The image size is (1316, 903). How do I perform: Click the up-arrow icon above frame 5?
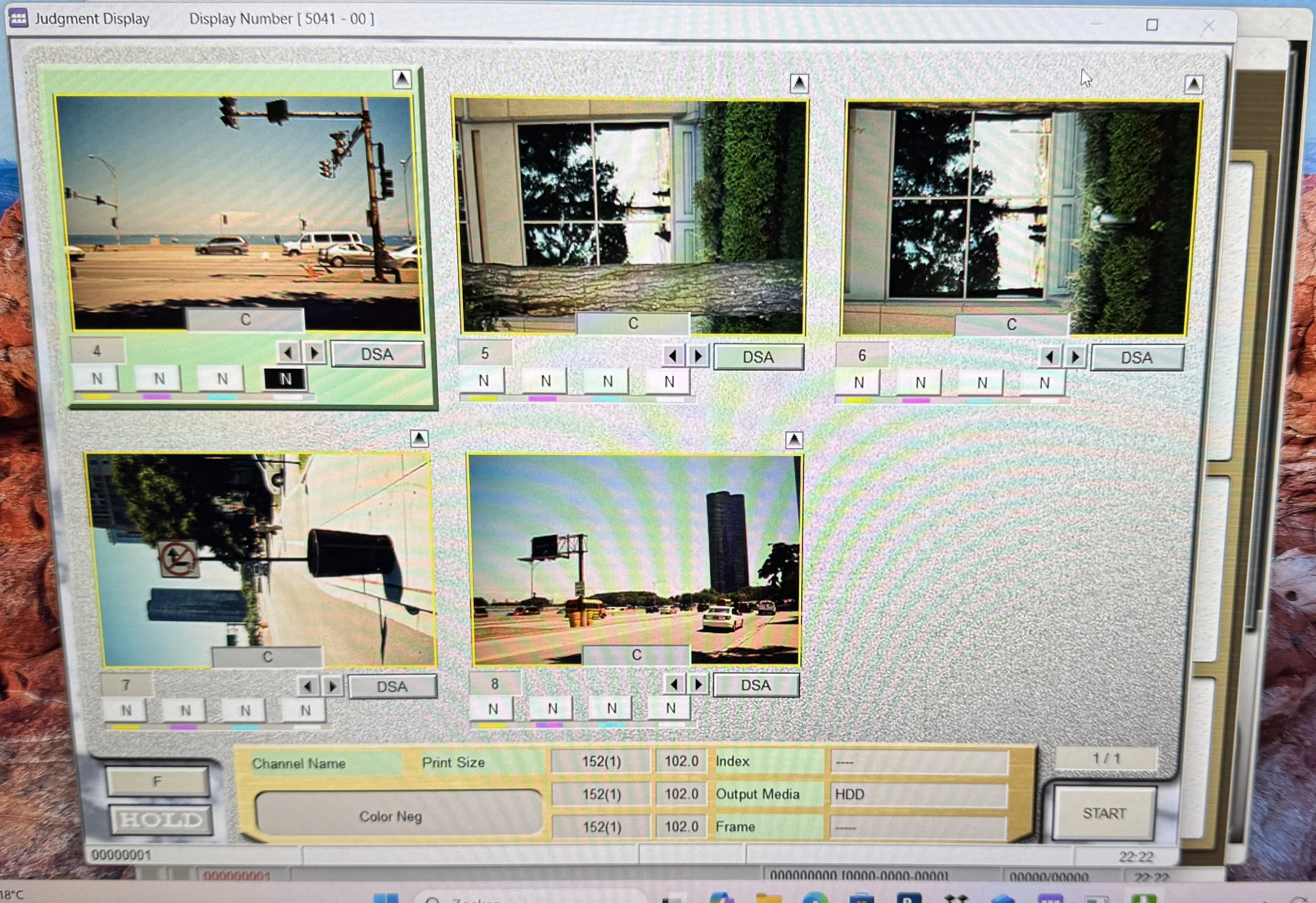pos(799,84)
